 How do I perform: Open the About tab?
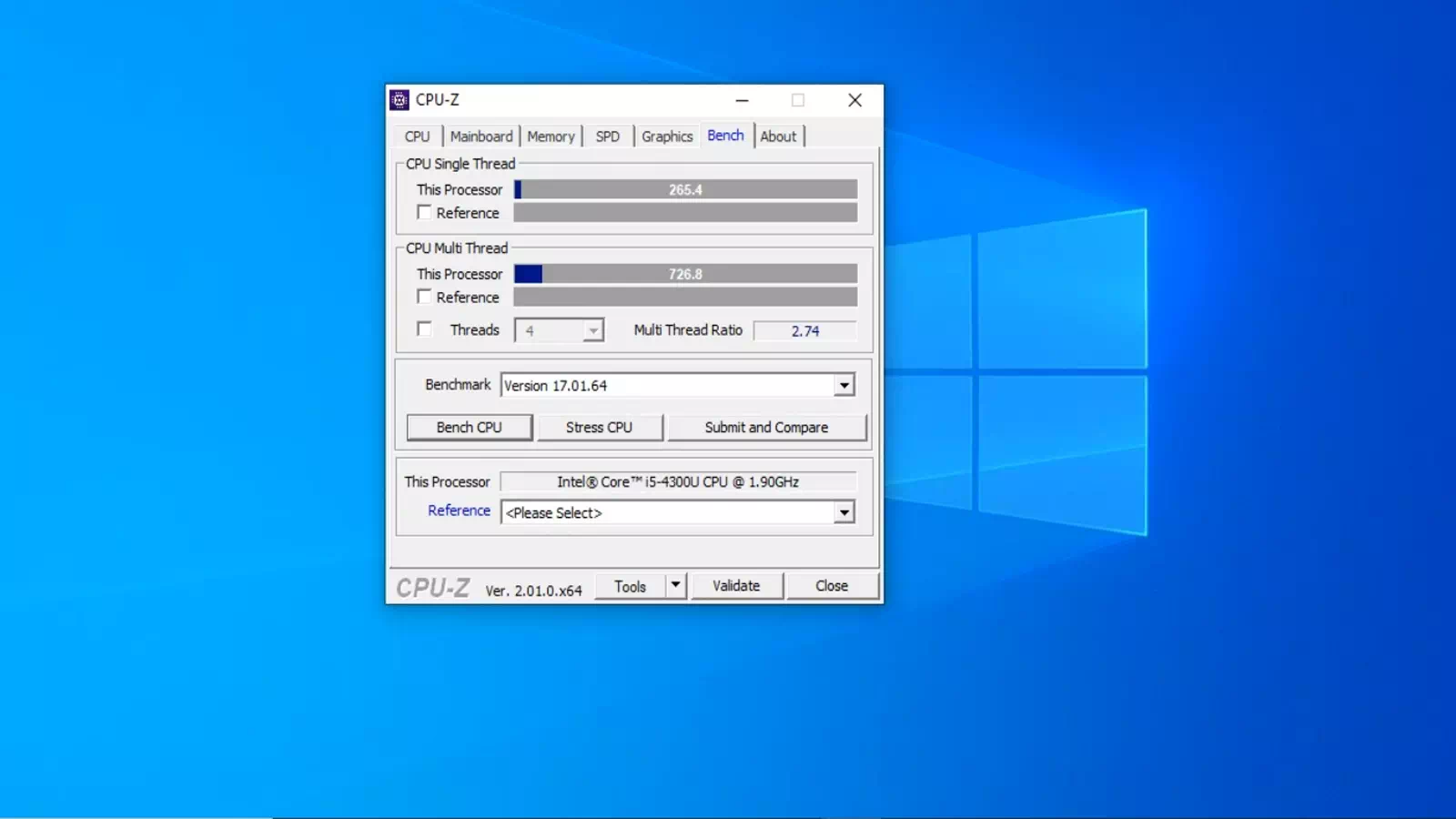click(x=778, y=136)
